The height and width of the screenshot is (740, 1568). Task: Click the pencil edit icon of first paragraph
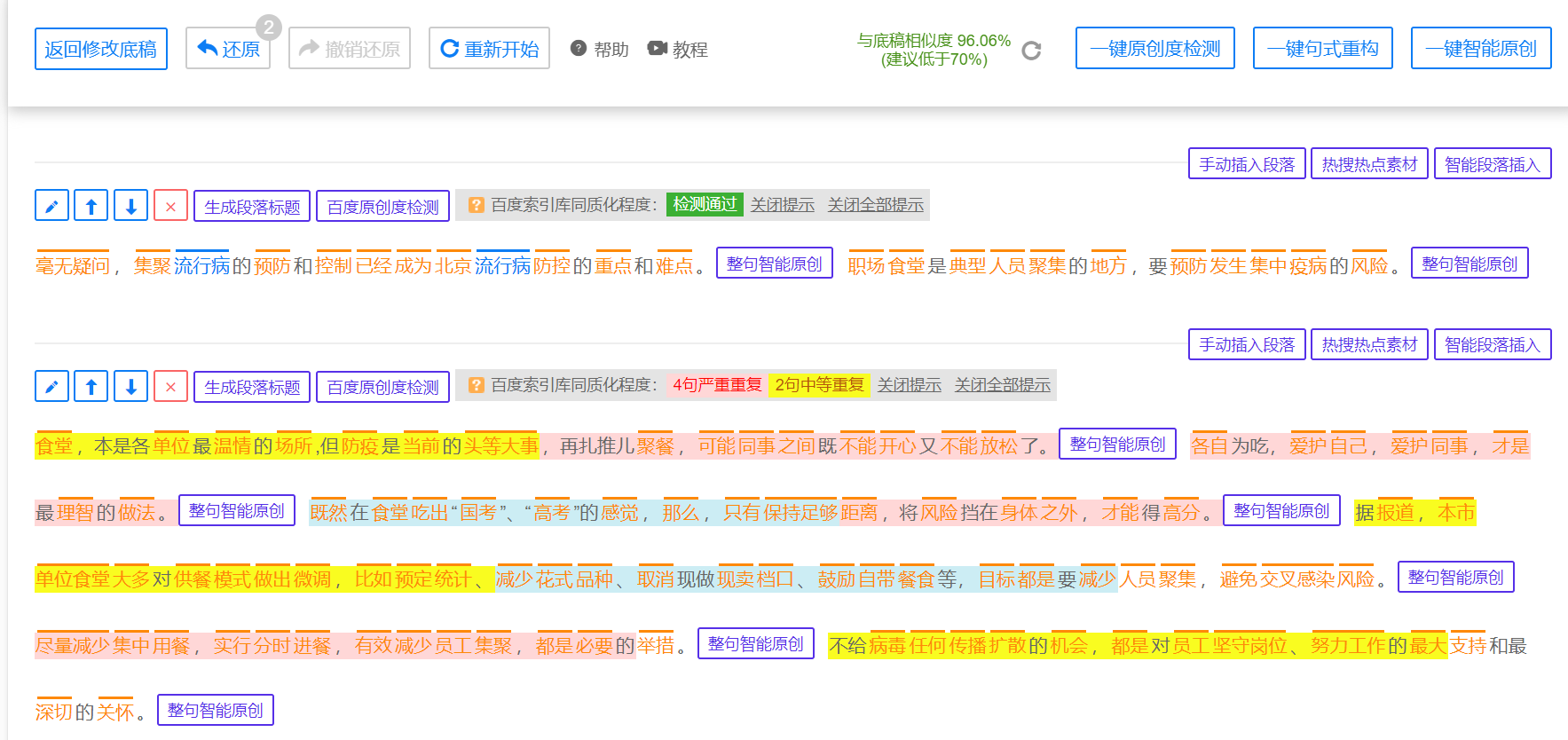coord(51,206)
